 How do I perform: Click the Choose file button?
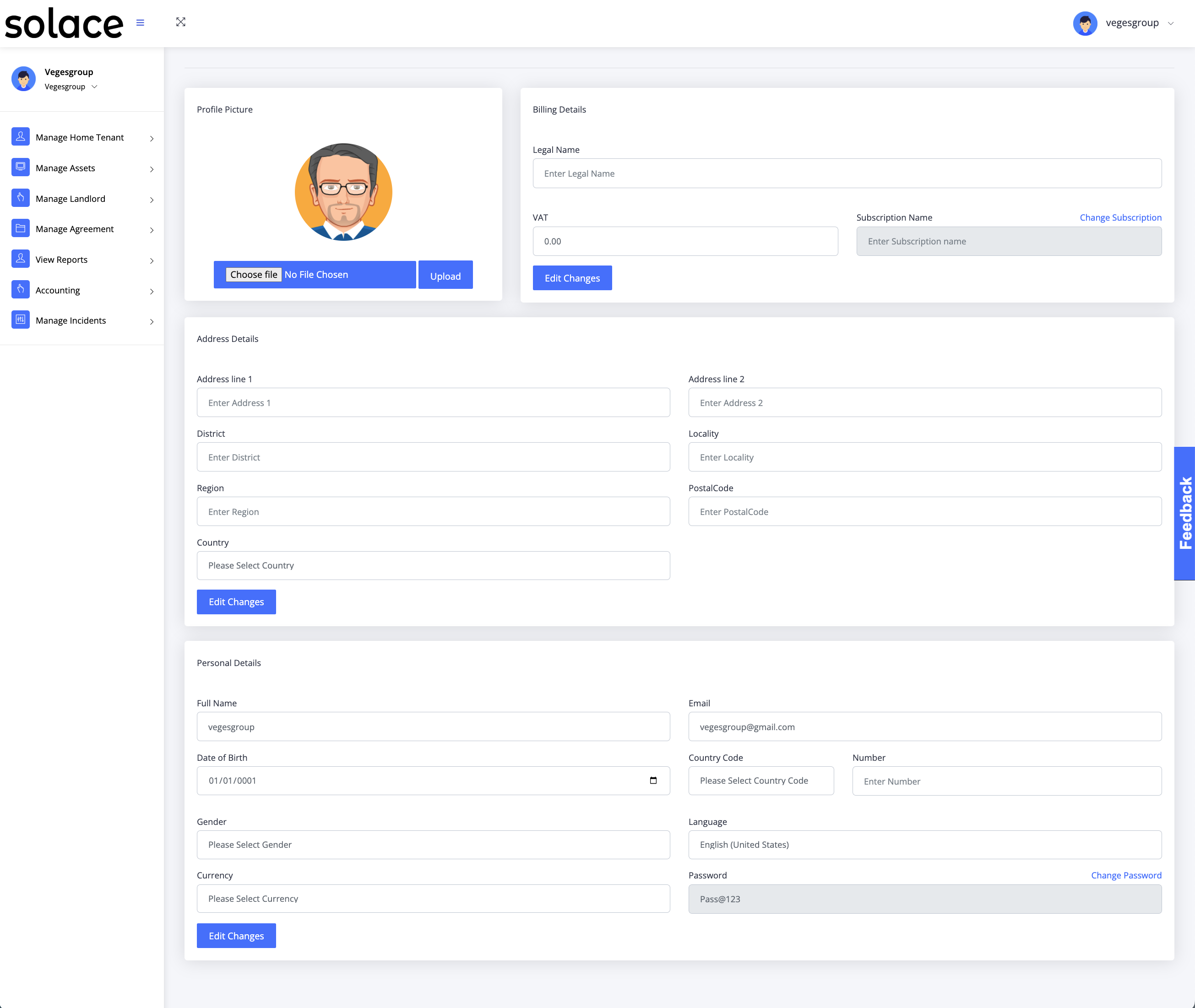coord(253,274)
